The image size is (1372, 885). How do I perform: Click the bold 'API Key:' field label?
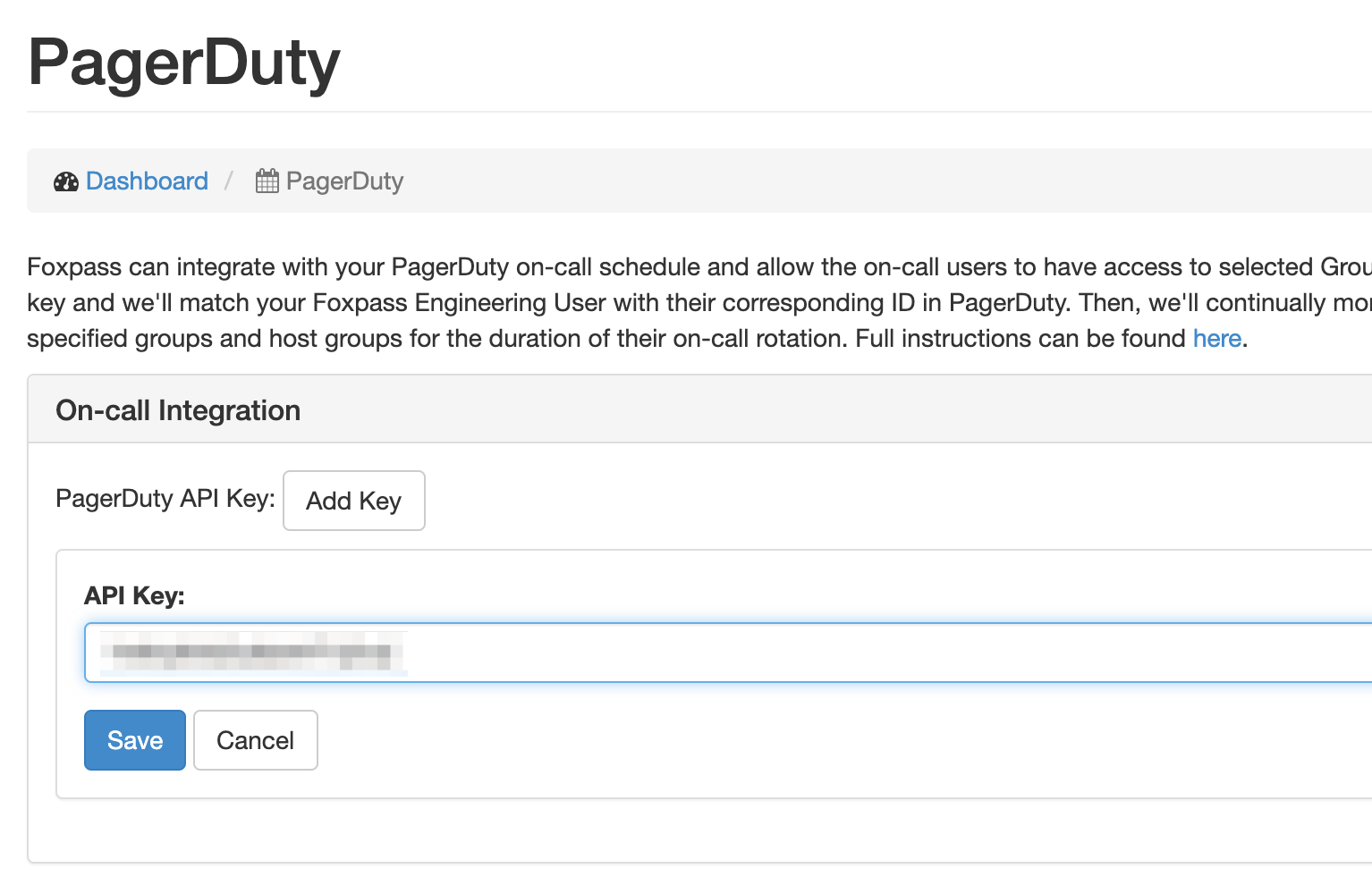click(x=134, y=595)
